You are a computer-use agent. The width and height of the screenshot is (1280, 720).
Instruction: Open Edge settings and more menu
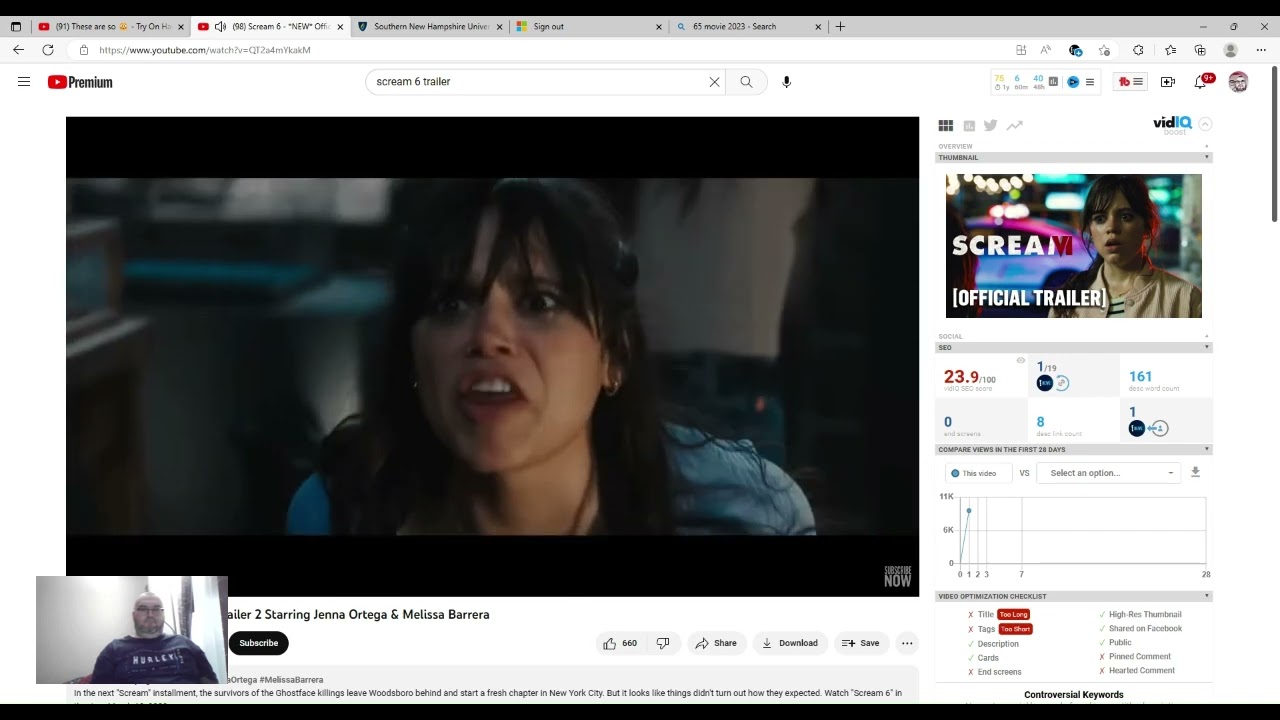click(x=1261, y=50)
